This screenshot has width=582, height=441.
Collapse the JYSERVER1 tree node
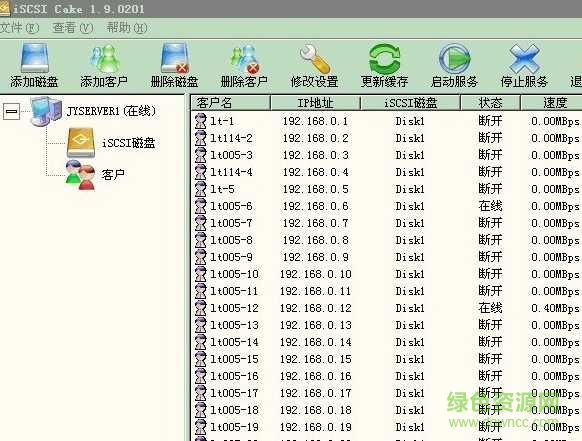pyautogui.click(x=12, y=111)
